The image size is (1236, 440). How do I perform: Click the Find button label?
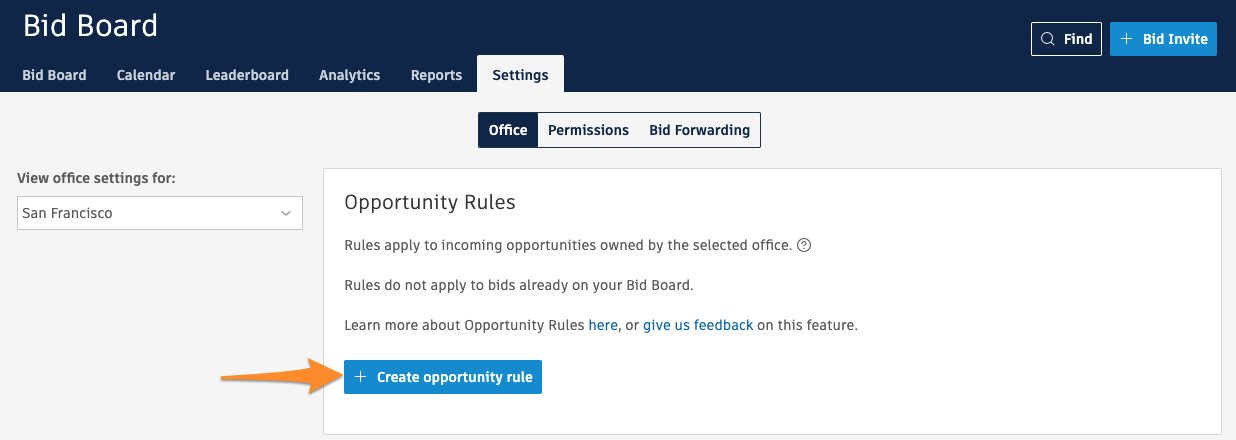[x=1078, y=39]
